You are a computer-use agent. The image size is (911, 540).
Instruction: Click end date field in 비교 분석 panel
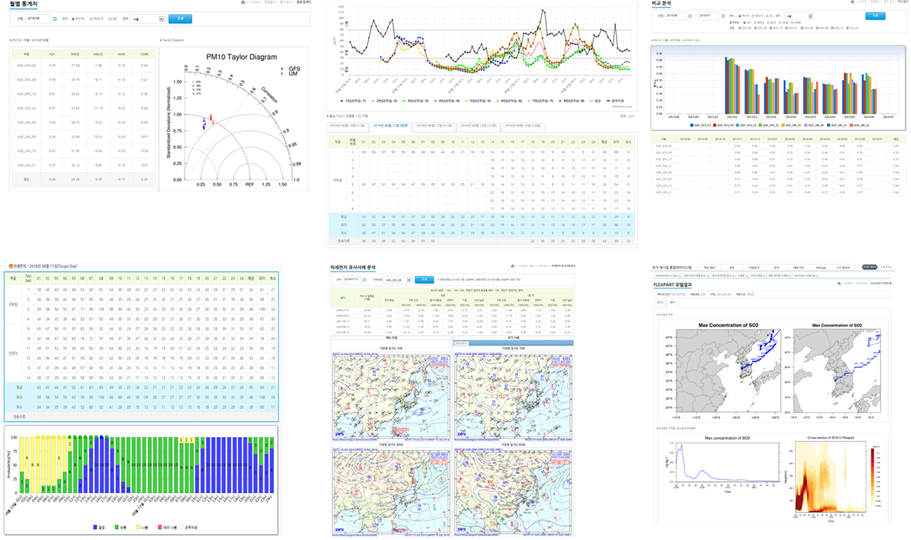click(709, 16)
